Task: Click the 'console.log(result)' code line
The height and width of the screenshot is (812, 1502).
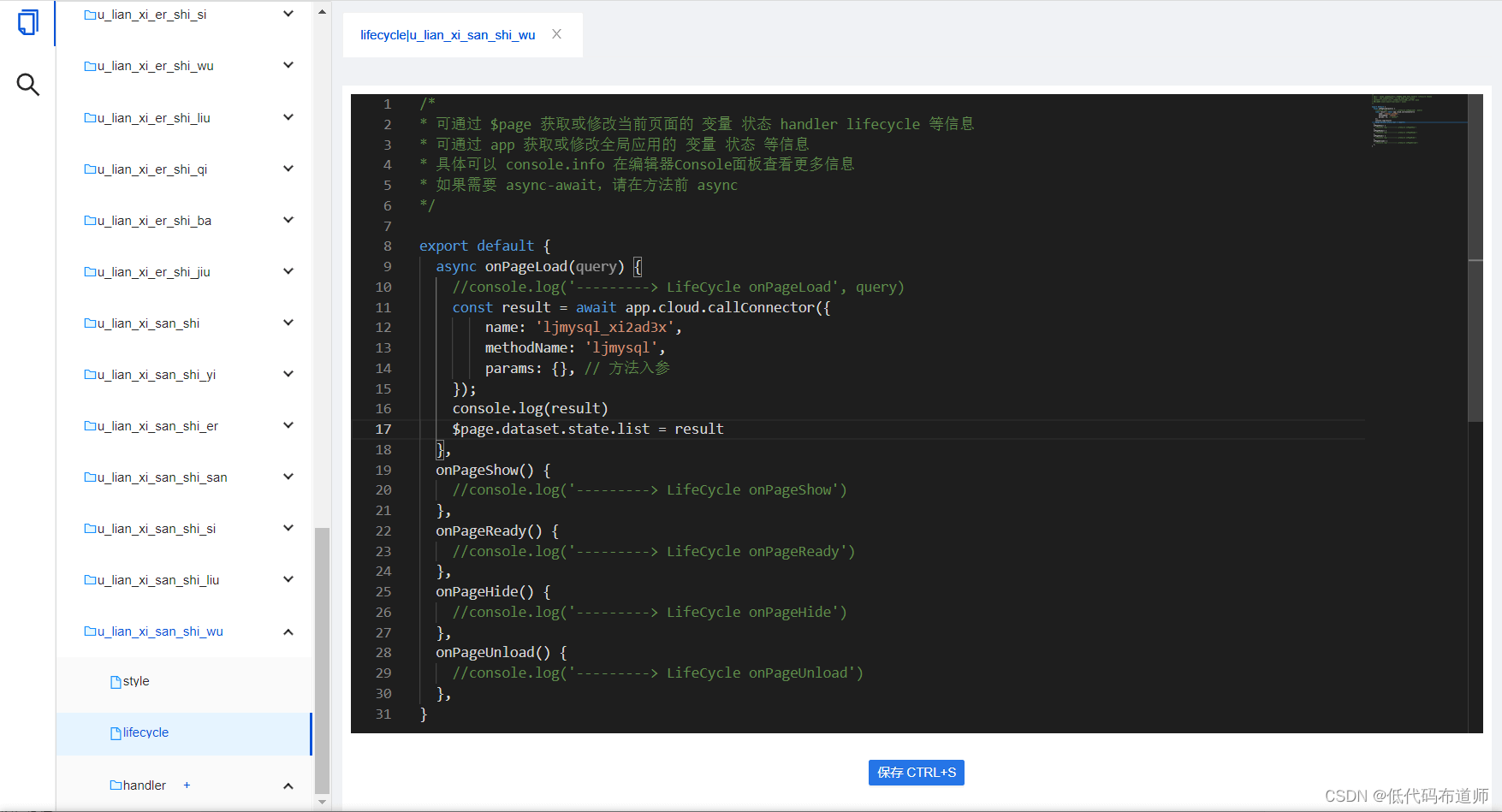Action: tap(531, 408)
